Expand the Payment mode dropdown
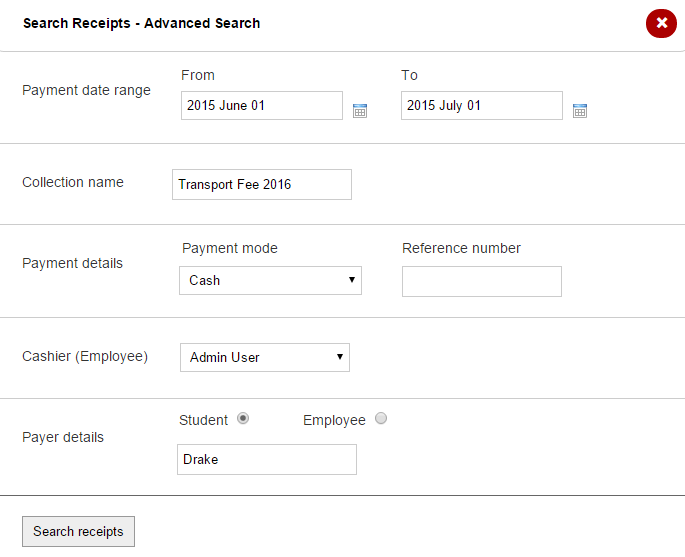The height and width of the screenshot is (557, 685). pyautogui.click(x=270, y=281)
